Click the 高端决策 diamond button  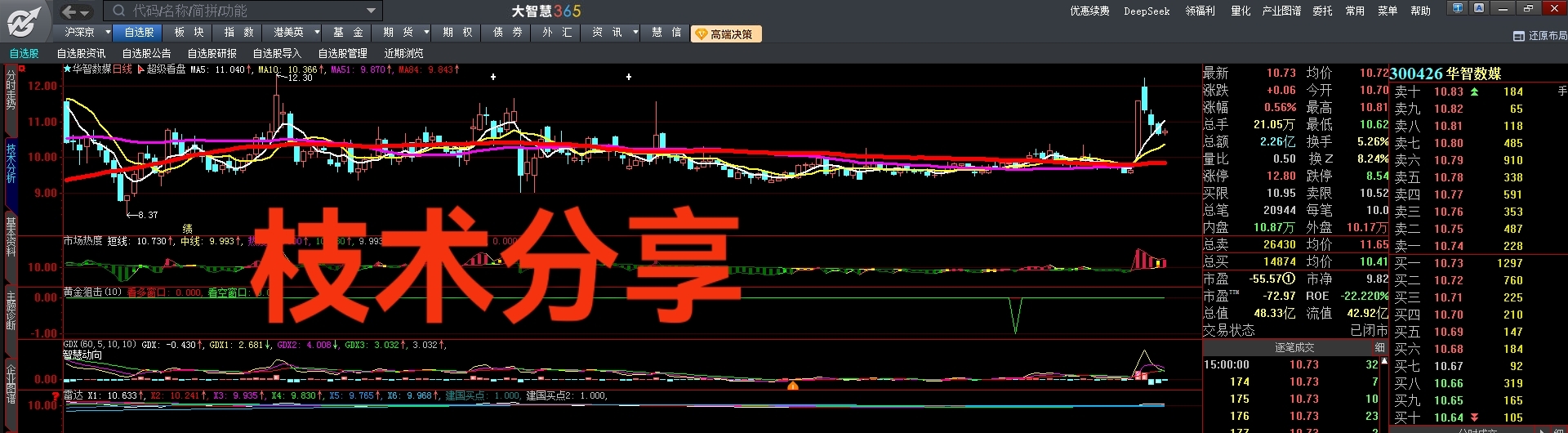pyautogui.click(x=726, y=34)
